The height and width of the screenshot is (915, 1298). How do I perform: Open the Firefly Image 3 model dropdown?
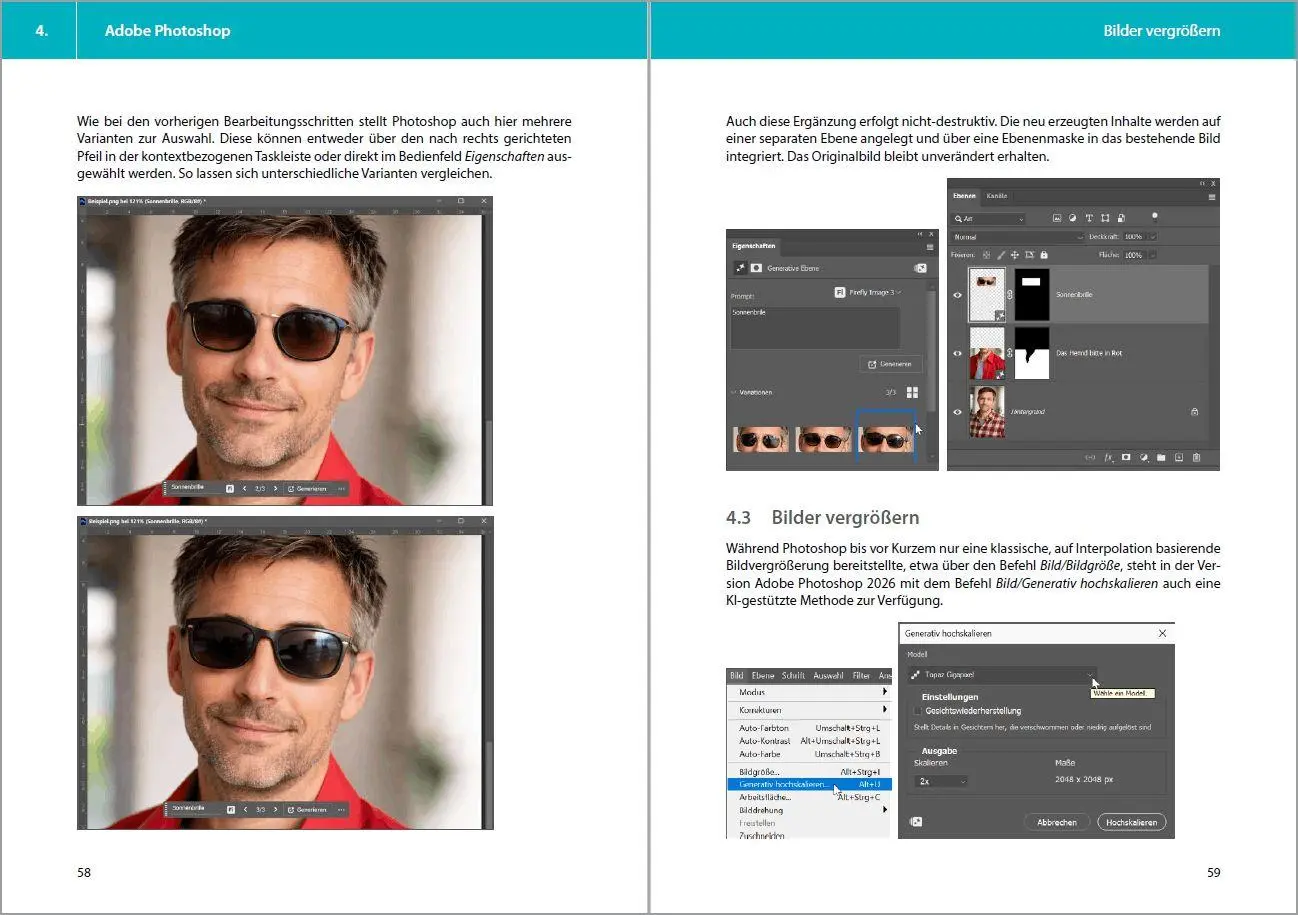coord(867,292)
